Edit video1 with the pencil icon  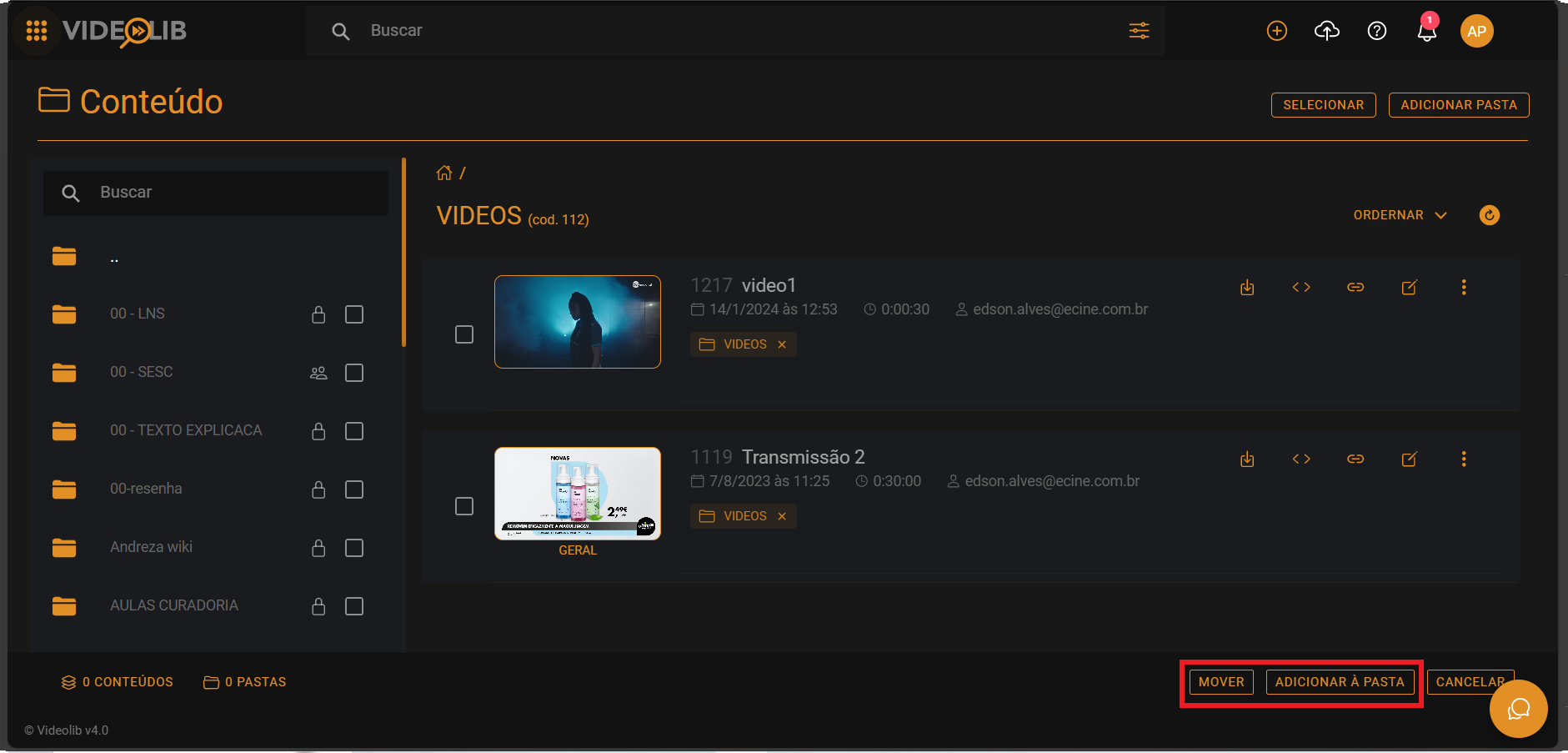click(1410, 287)
